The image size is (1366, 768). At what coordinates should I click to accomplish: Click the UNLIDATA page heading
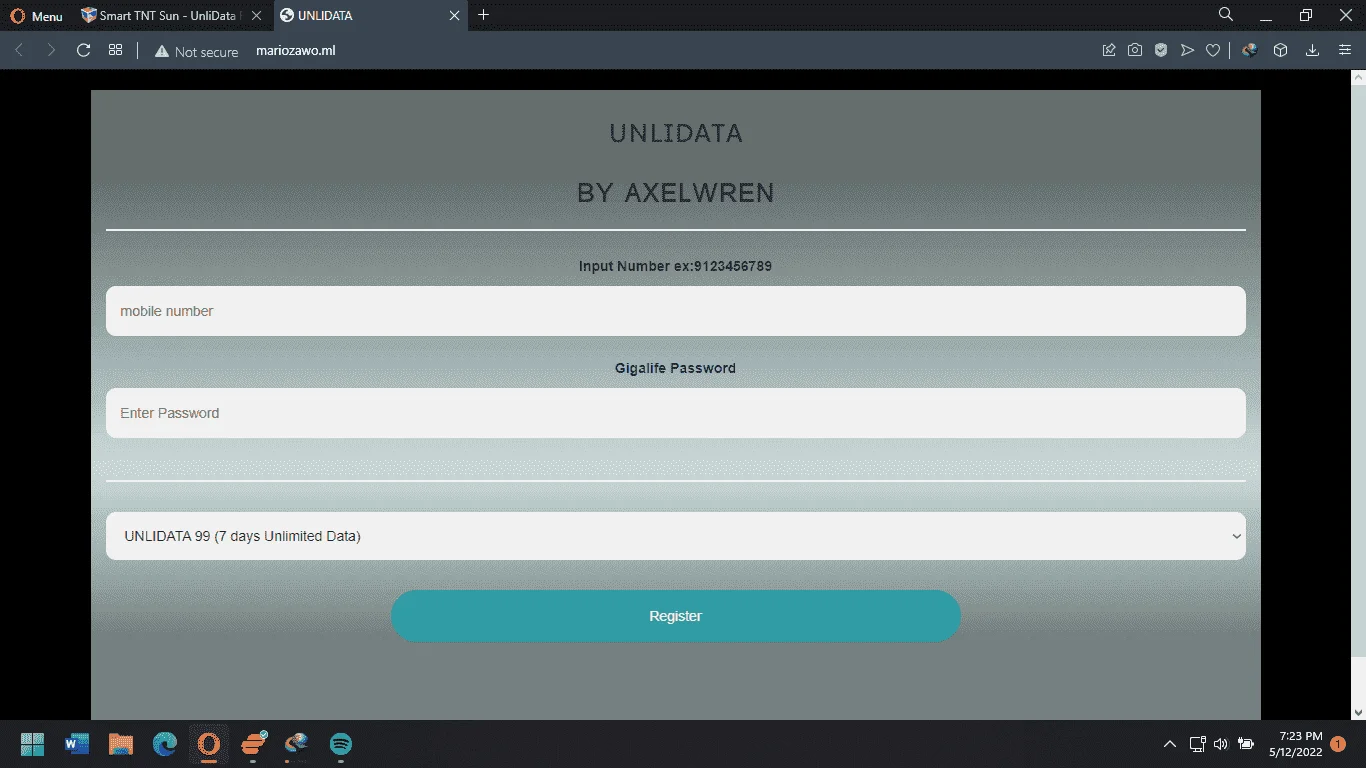coord(676,133)
